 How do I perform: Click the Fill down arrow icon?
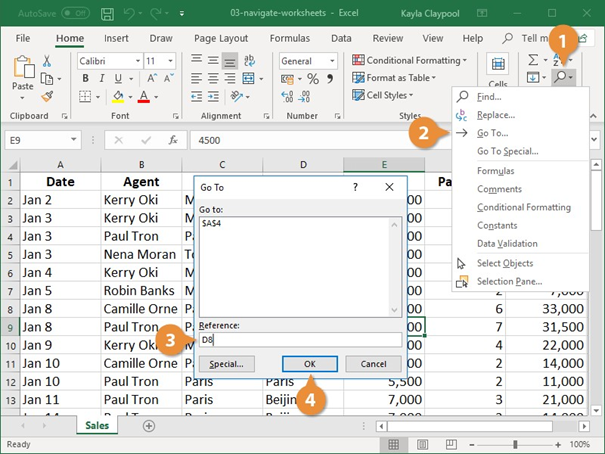click(x=533, y=78)
